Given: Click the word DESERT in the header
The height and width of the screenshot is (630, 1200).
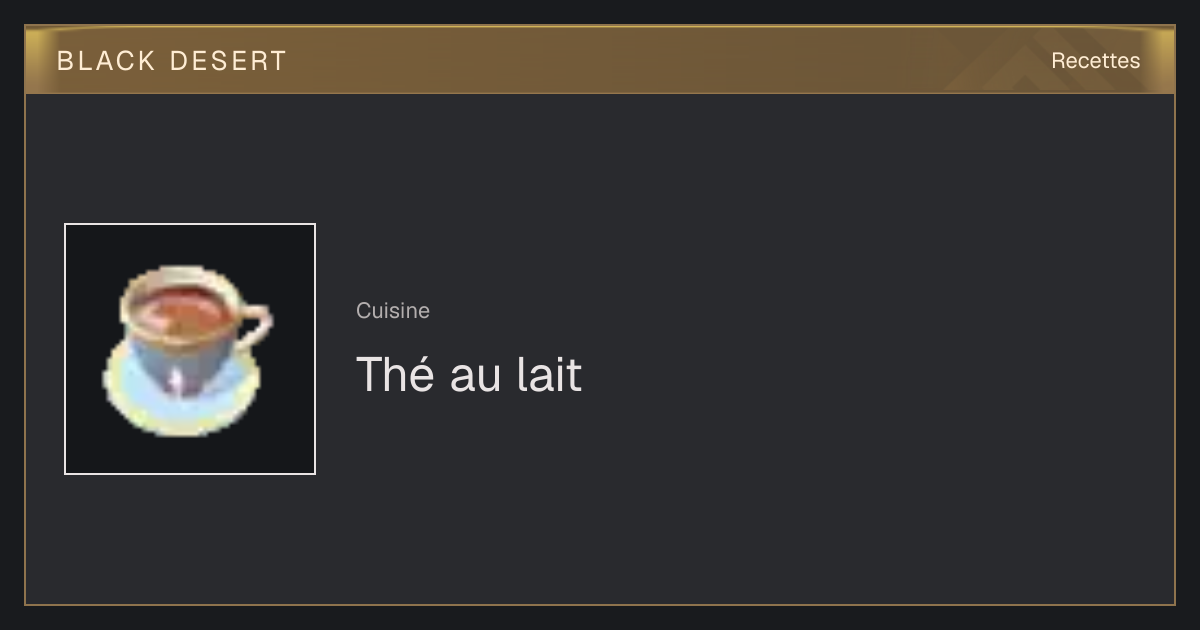Looking at the screenshot, I should click(x=228, y=61).
